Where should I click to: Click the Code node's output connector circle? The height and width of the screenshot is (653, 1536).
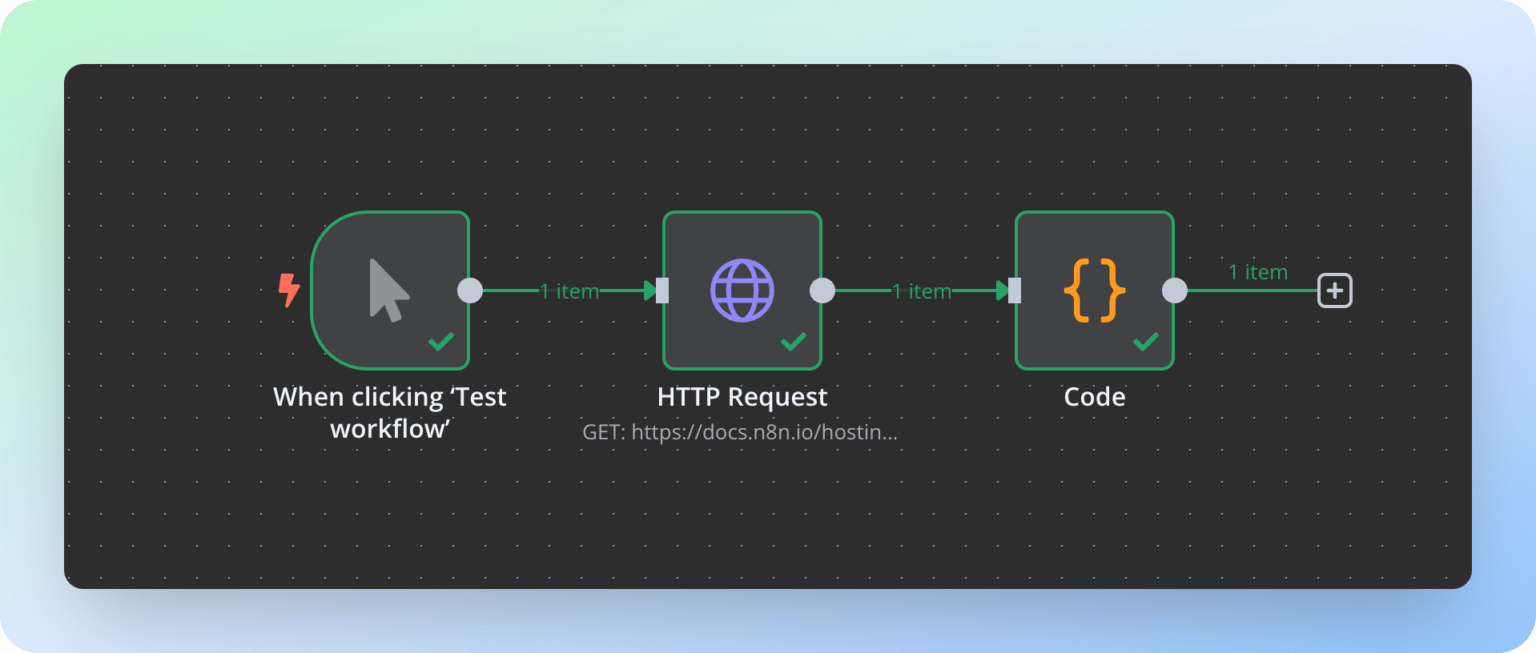coord(1174,290)
